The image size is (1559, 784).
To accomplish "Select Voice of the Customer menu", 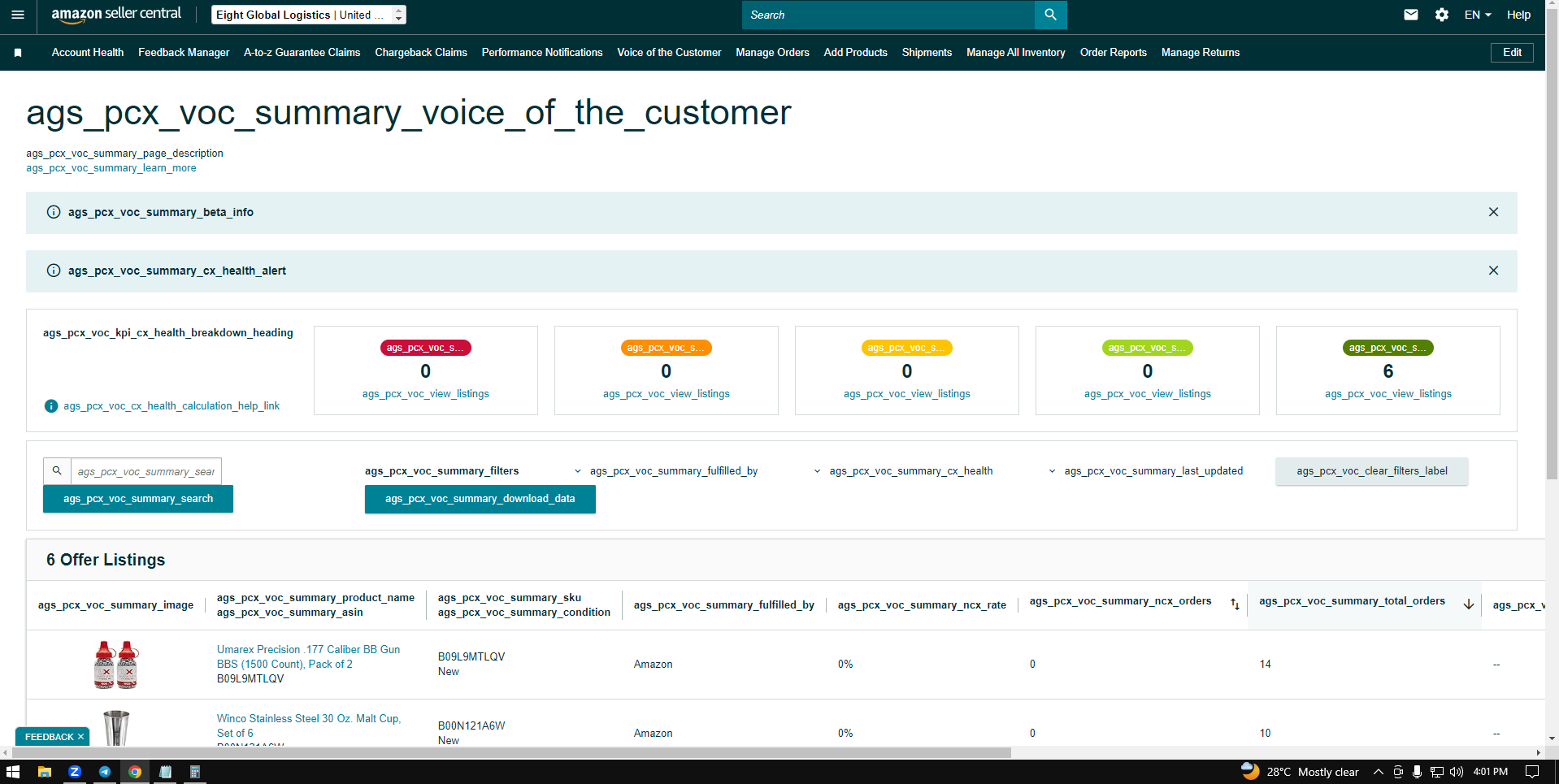I will tap(669, 53).
